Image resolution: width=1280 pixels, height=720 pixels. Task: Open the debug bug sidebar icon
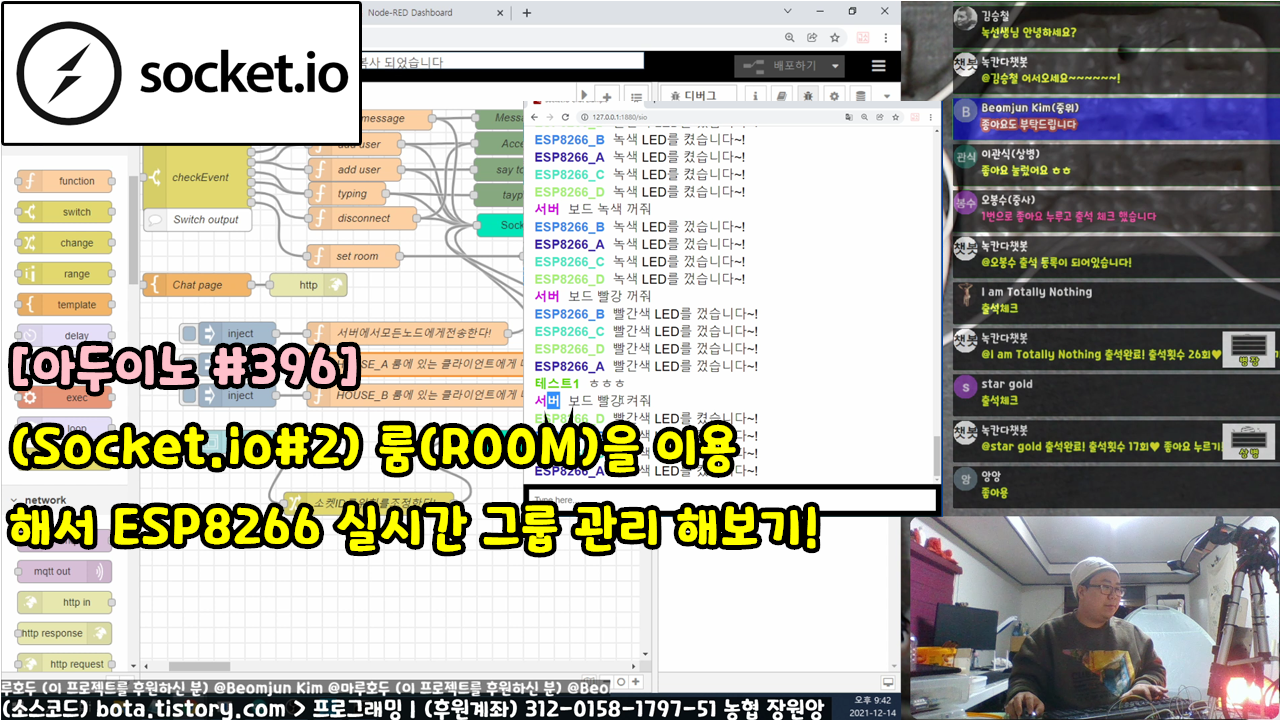coord(808,96)
